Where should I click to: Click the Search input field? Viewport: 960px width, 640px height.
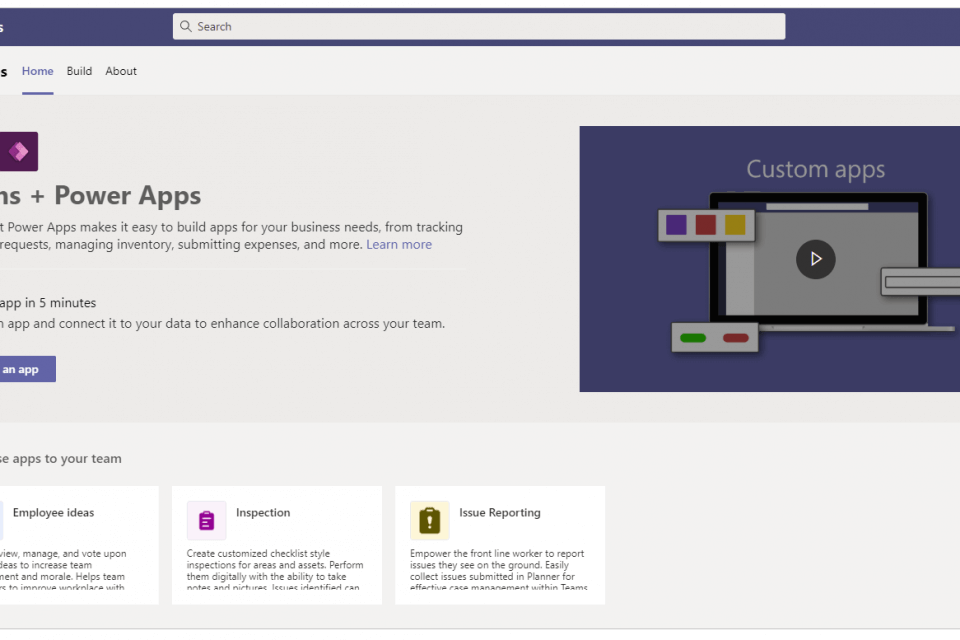pyautogui.click(x=480, y=27)
